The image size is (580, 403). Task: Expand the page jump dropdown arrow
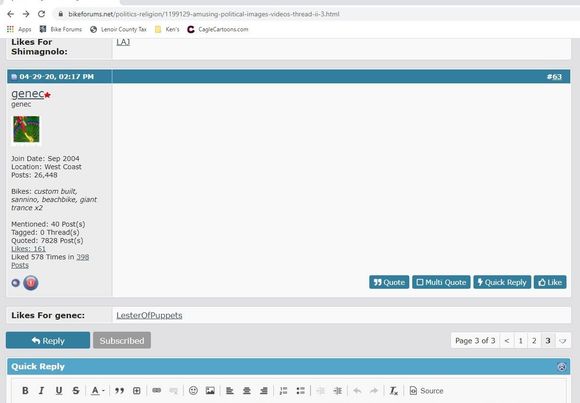tap(562, 340)
